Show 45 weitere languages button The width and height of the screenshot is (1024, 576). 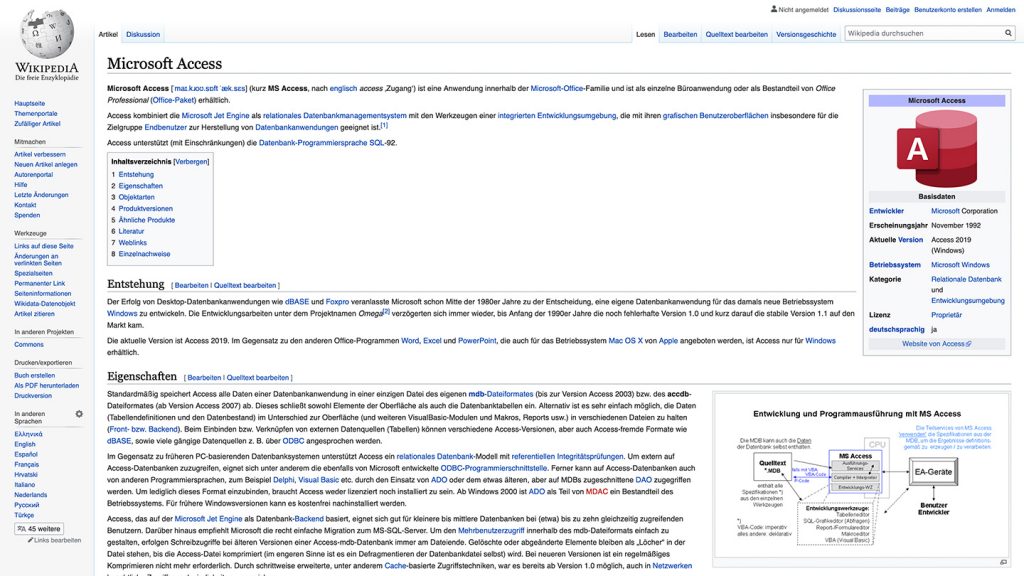pyautogui.click(x=39, y=529)
